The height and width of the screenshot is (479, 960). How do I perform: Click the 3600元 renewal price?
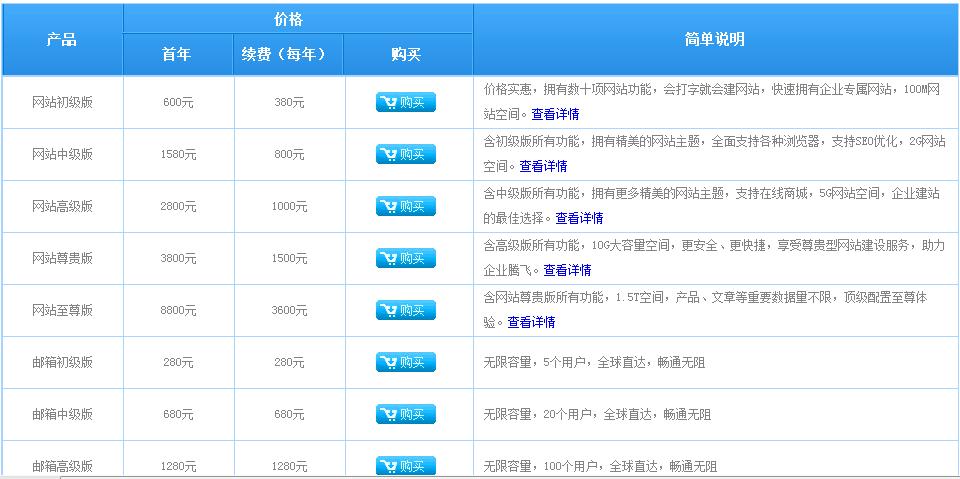click(x=289, y=311)
